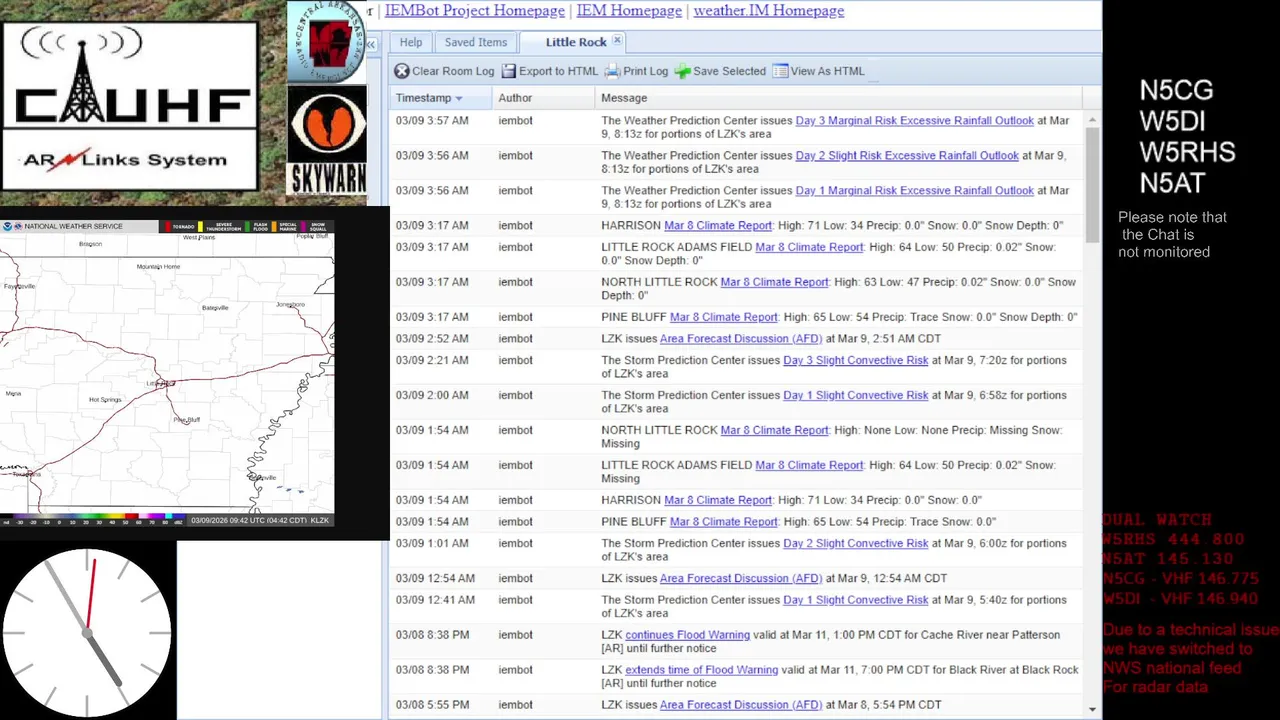Open Day 3 Marginal Risk Excessive Rainfall Outlook
This screenshot has height=720, width=1280.
point(914,120)
